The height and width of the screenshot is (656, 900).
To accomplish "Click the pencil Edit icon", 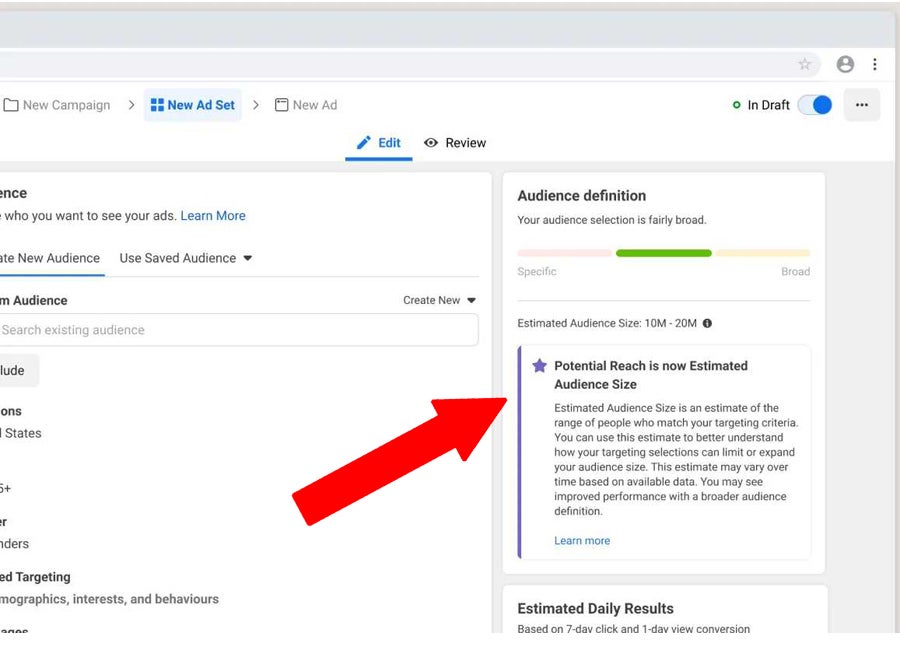I will click(x=364, y=143).
